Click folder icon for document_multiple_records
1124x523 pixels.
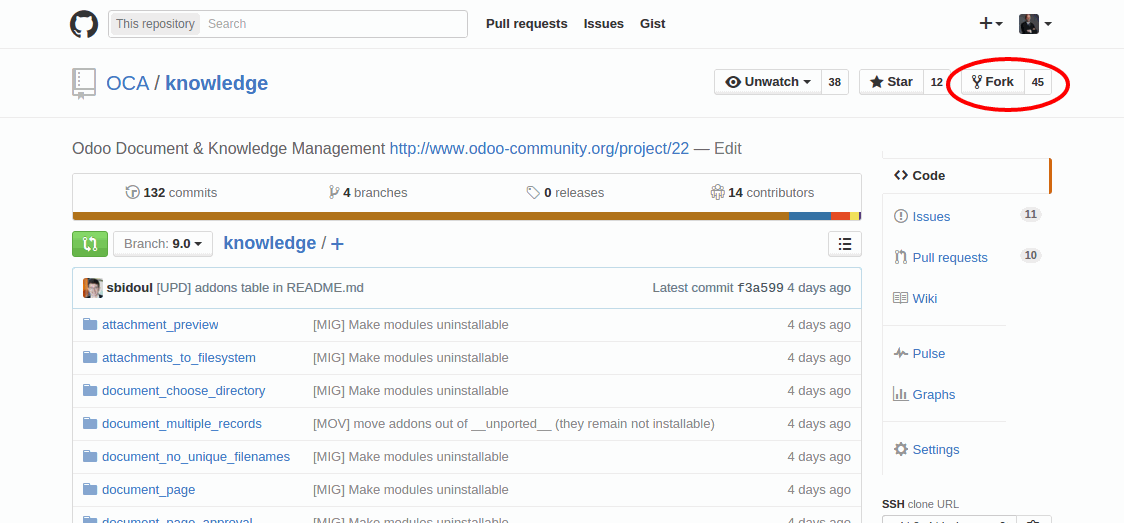point(90,423)
